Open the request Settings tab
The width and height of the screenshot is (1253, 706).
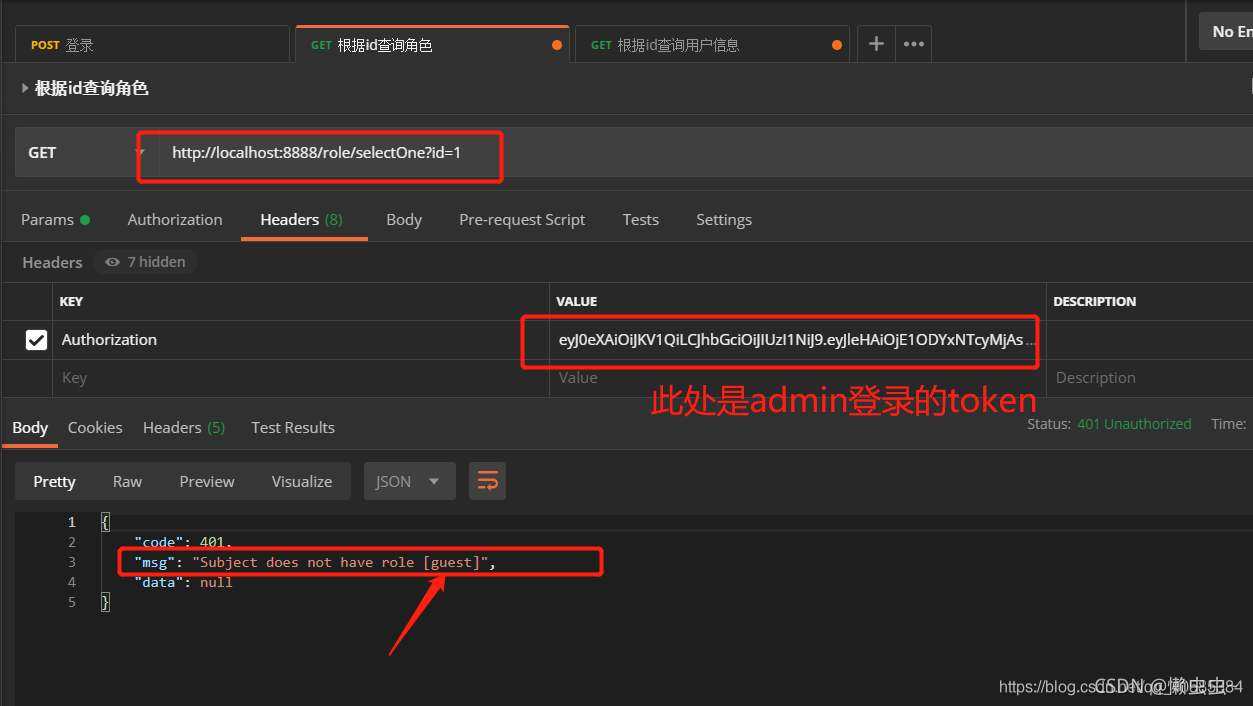724,220
